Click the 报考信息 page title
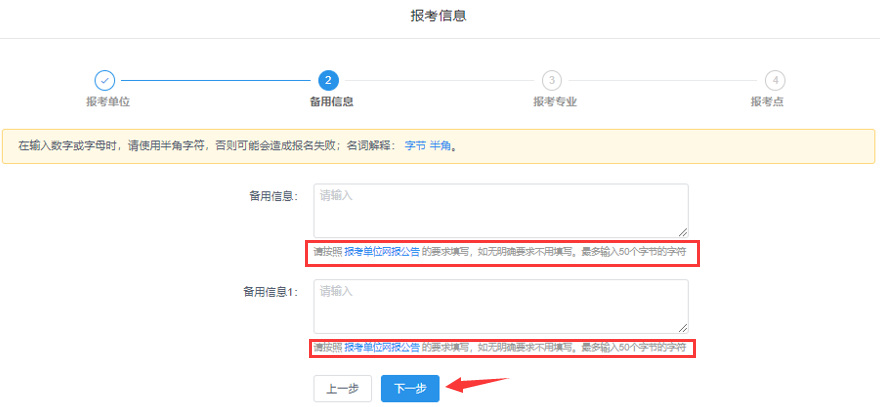The image size is (880, 407). tap(439, 17)
